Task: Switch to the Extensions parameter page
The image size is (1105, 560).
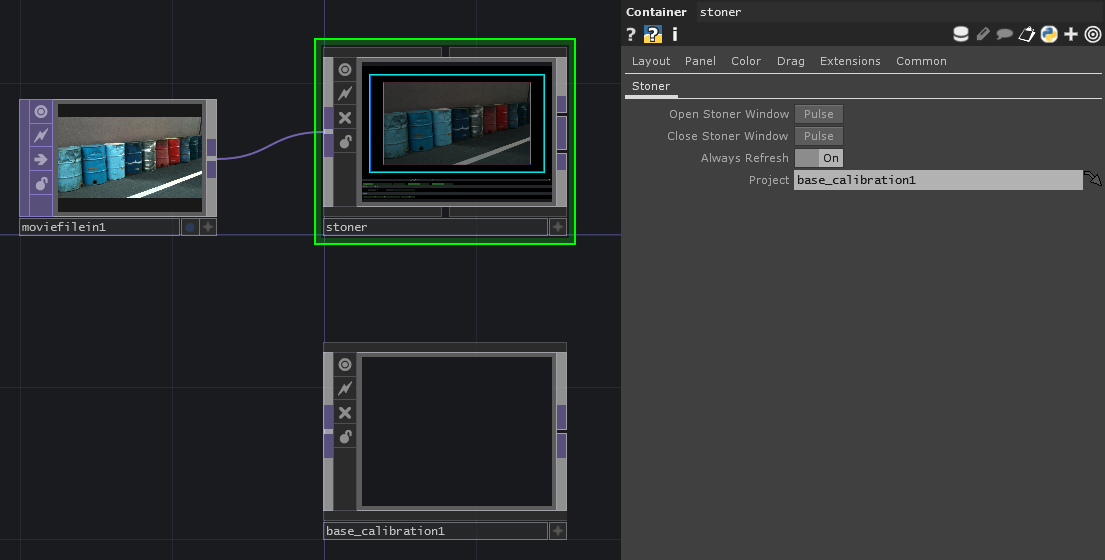Action: (850, 61)
